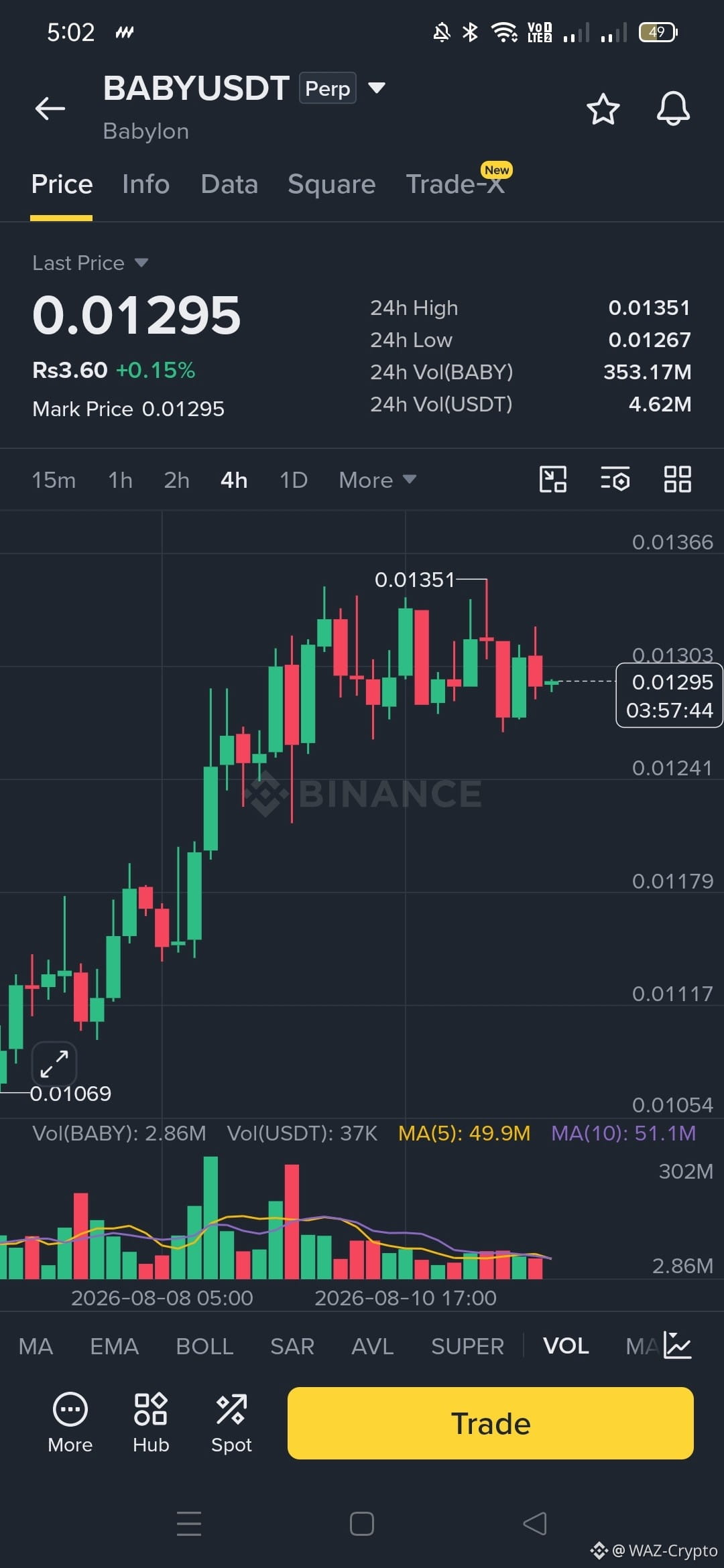Select the 15m timeframe
724x1568 pixels.
54,480
